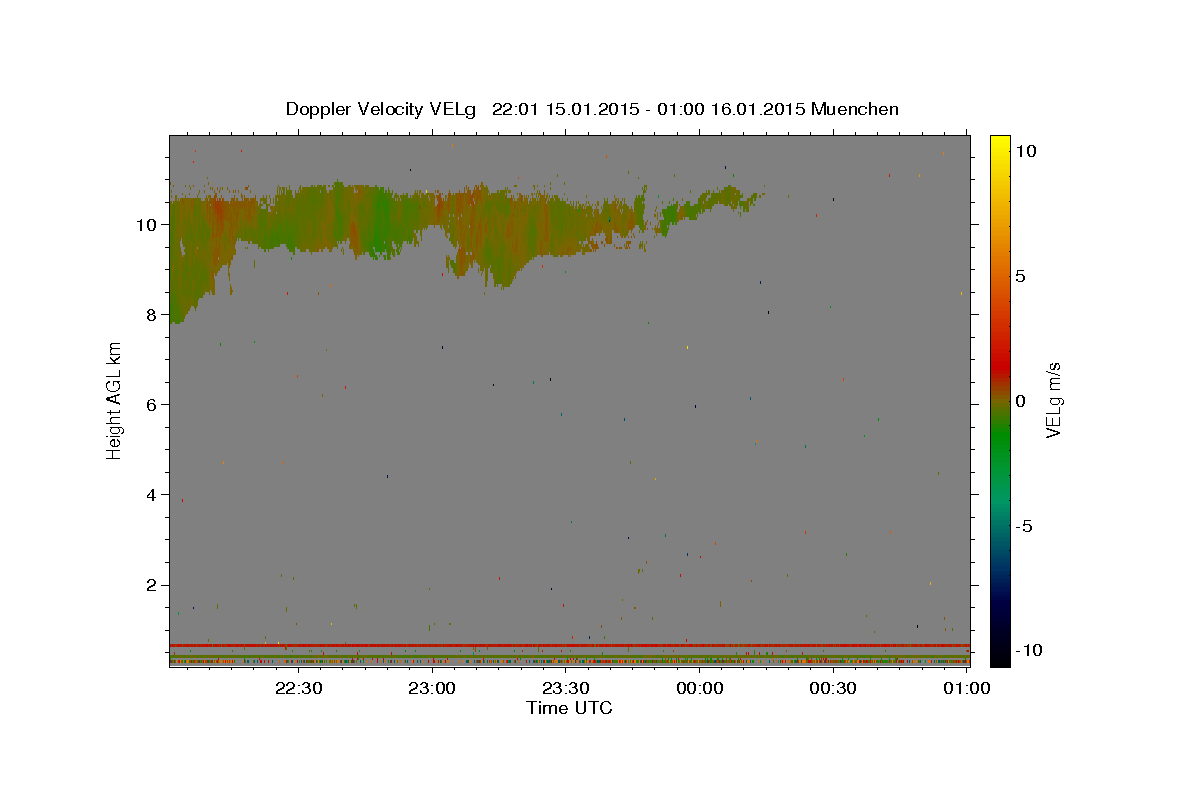
Task: Click colorbar label 10 at top
Action: point(1025,150)
